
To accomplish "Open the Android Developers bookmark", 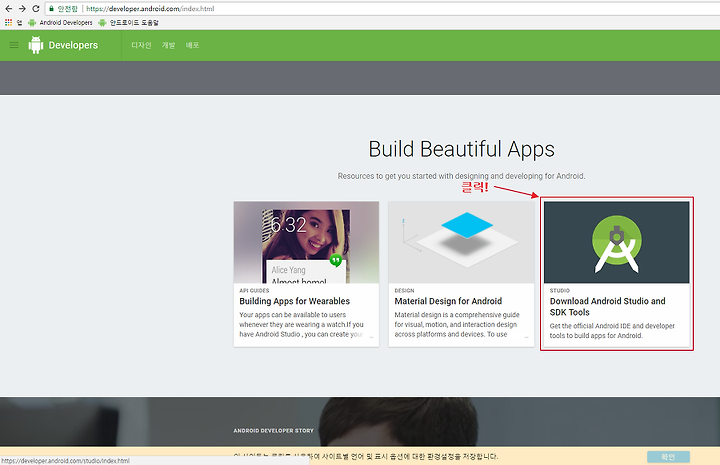I will point(60,22).
